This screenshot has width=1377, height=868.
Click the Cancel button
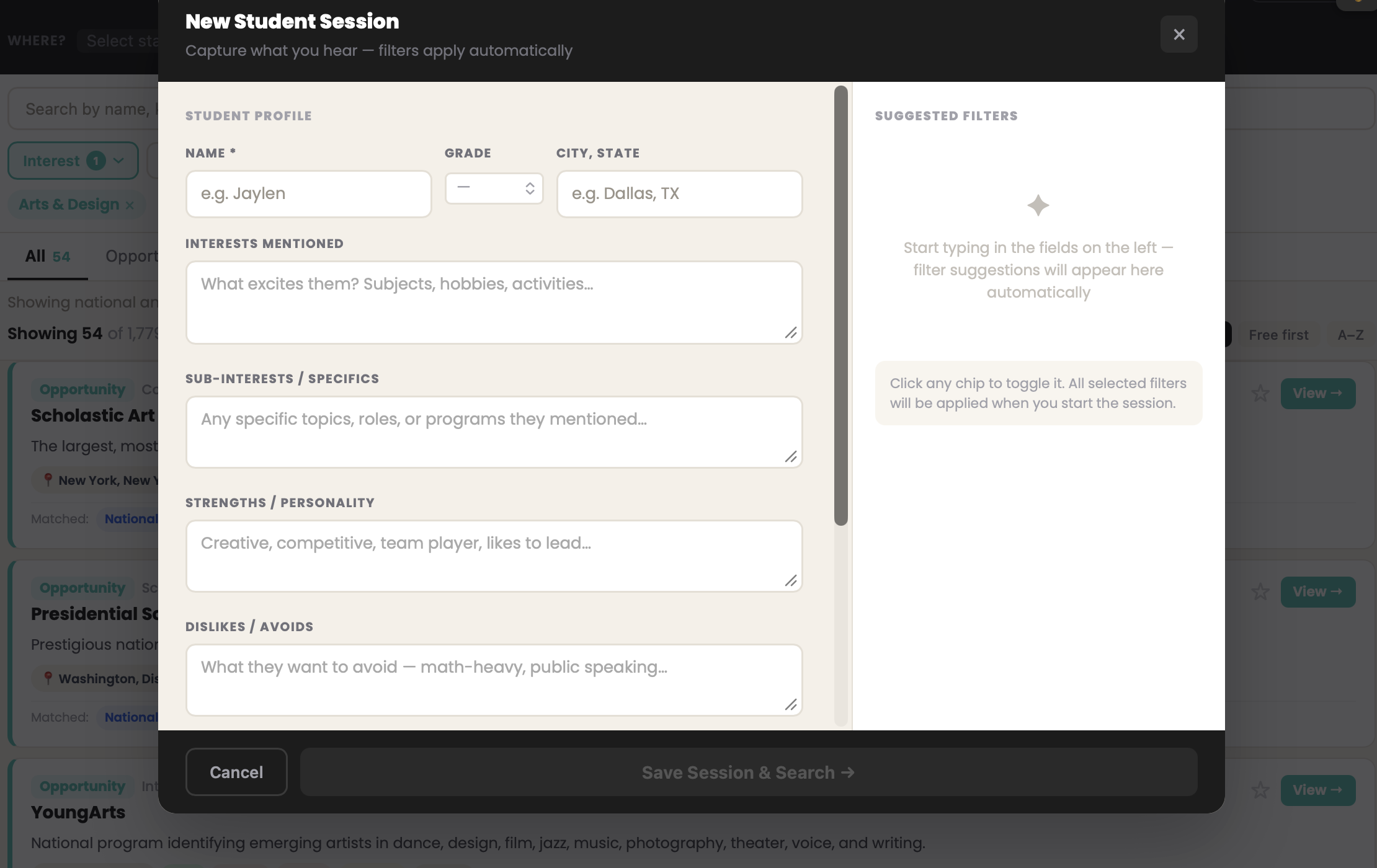[x=236, y=772]
